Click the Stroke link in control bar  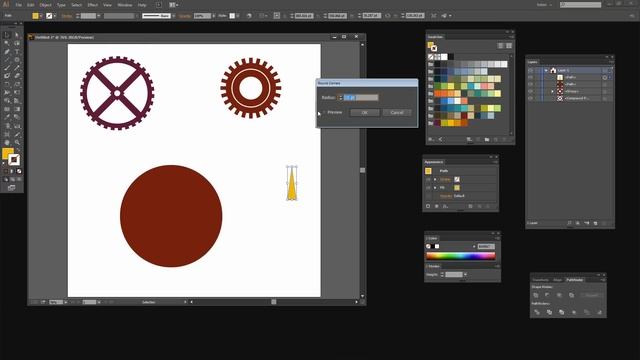[67, 16]
